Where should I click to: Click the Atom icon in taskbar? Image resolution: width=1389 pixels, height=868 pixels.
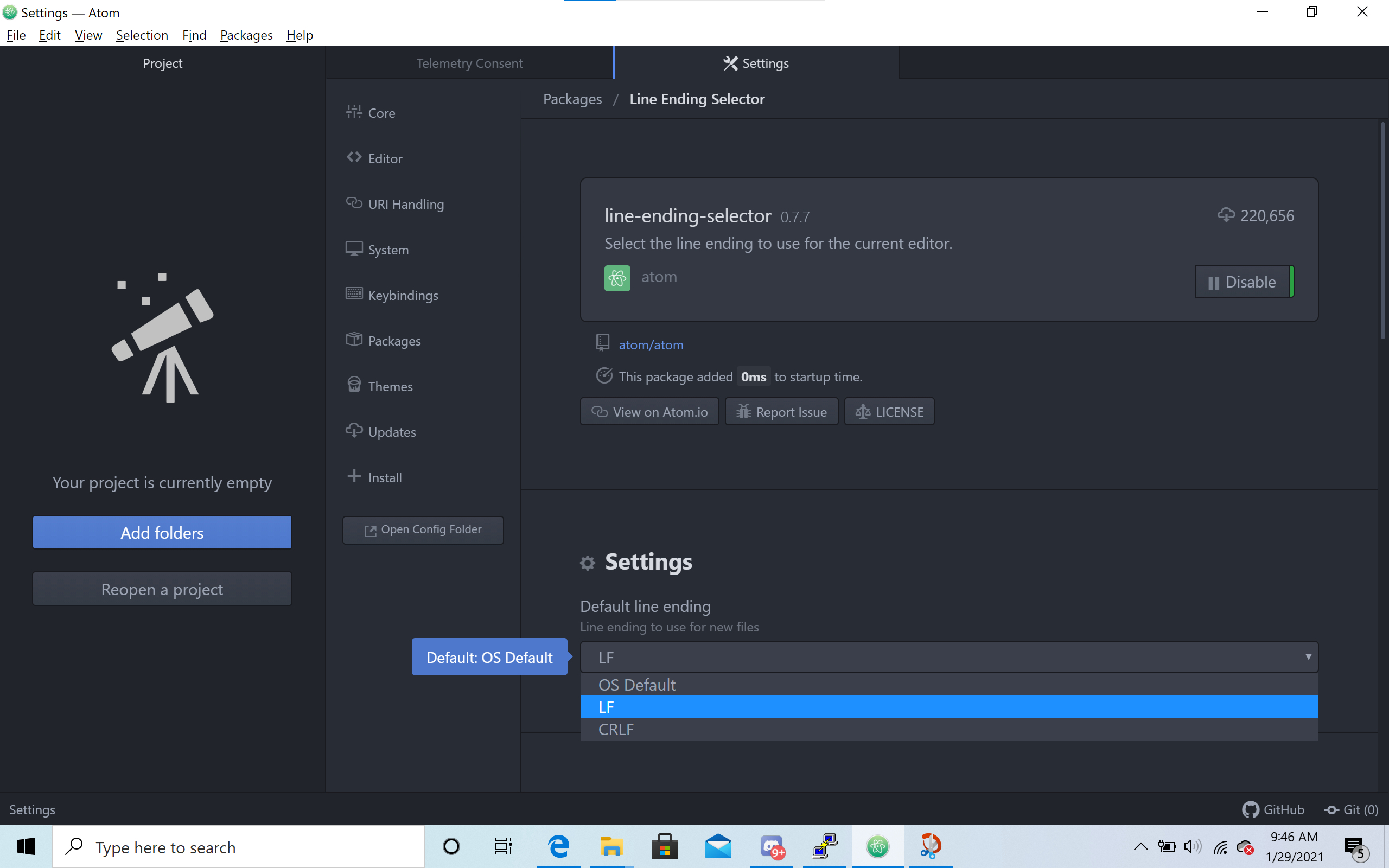[x=877, y=847]
